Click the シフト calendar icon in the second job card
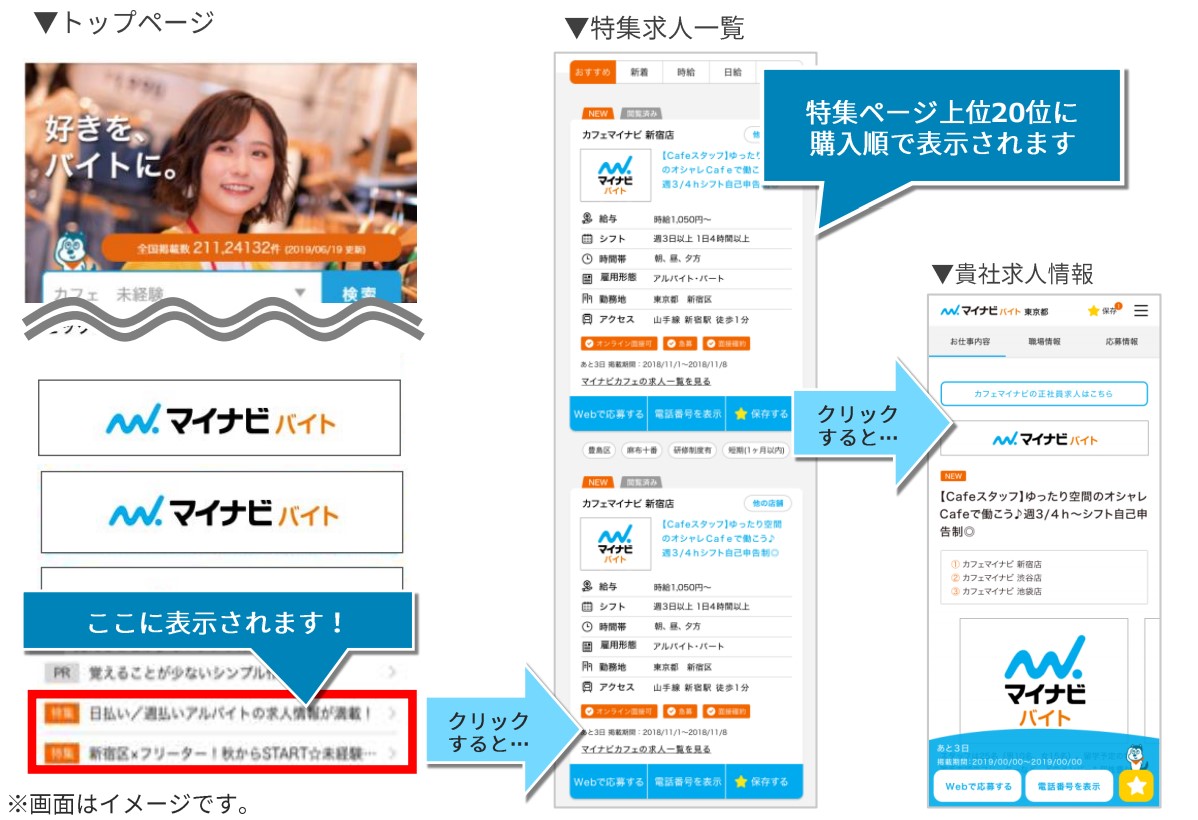 click(587, 606)
